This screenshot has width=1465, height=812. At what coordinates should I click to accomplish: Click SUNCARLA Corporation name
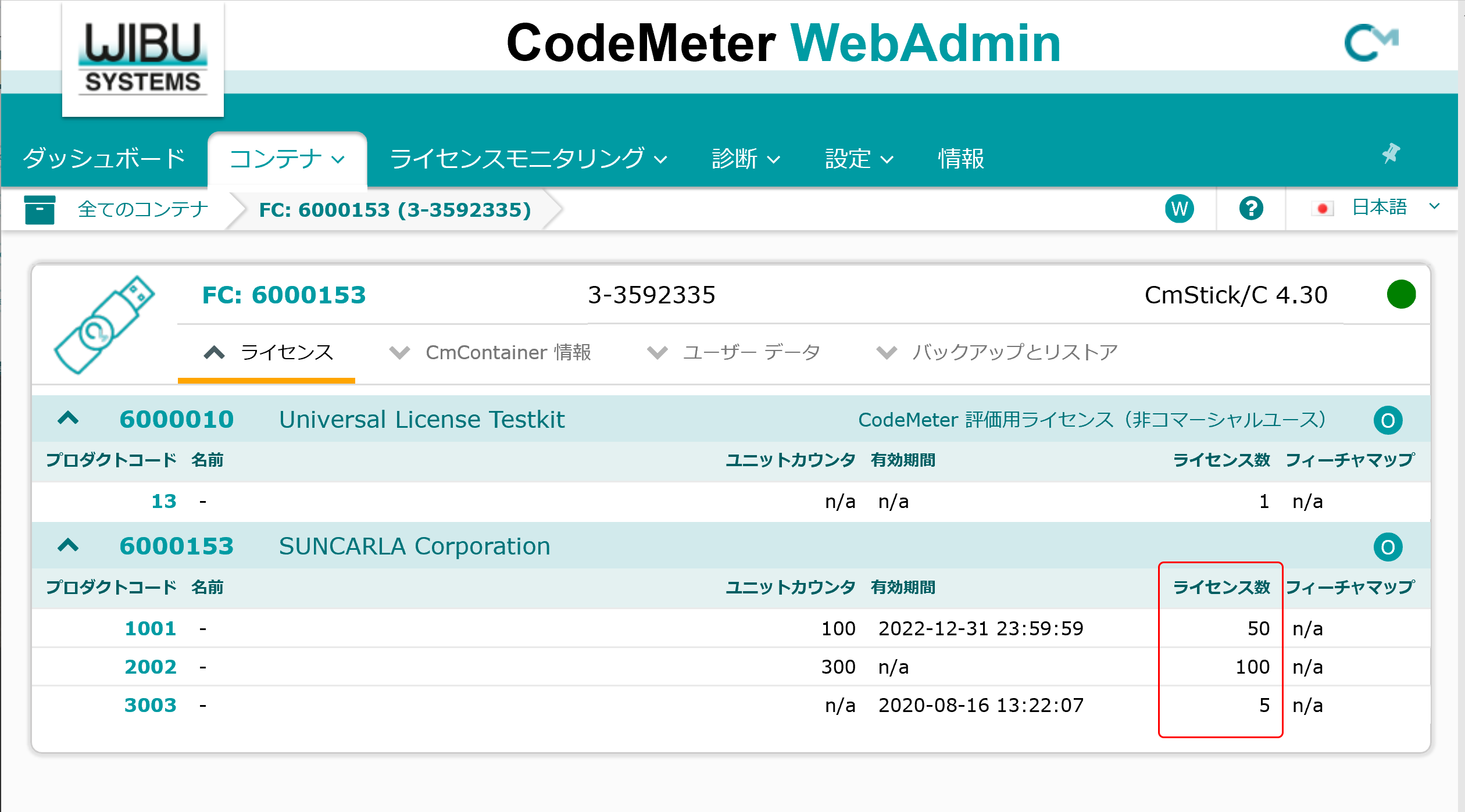(415, 546)
